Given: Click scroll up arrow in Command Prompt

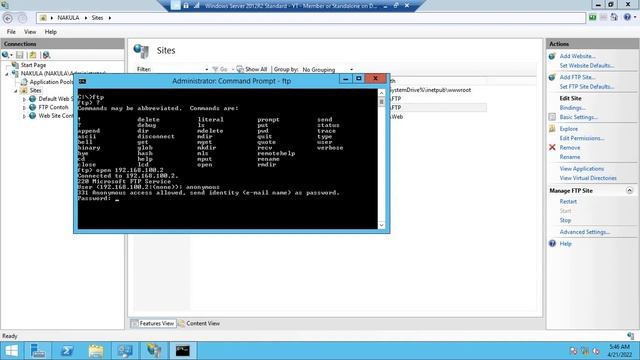Looking at the screenshot, I should coord(381,93).
